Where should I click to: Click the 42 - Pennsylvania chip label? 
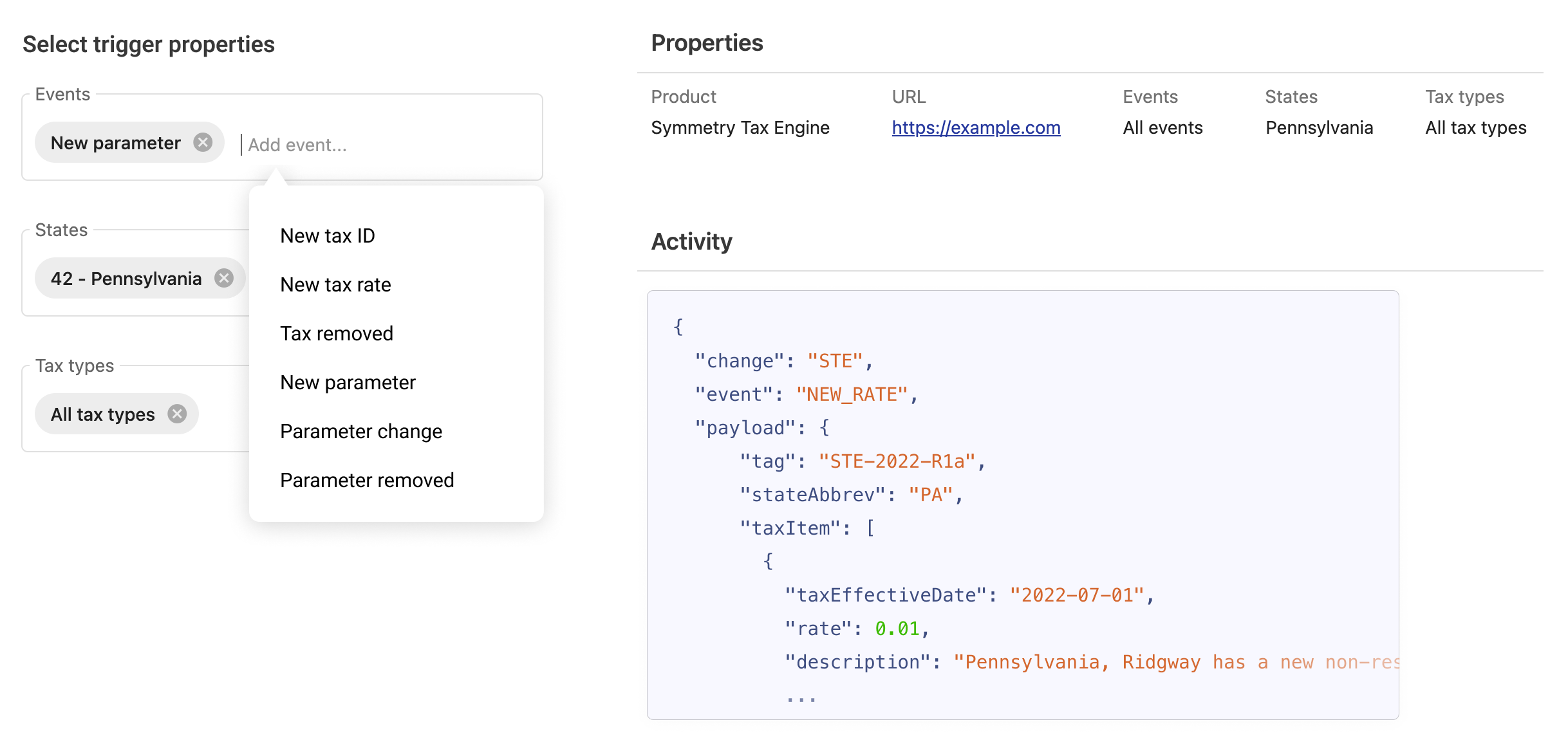(126, 279)
